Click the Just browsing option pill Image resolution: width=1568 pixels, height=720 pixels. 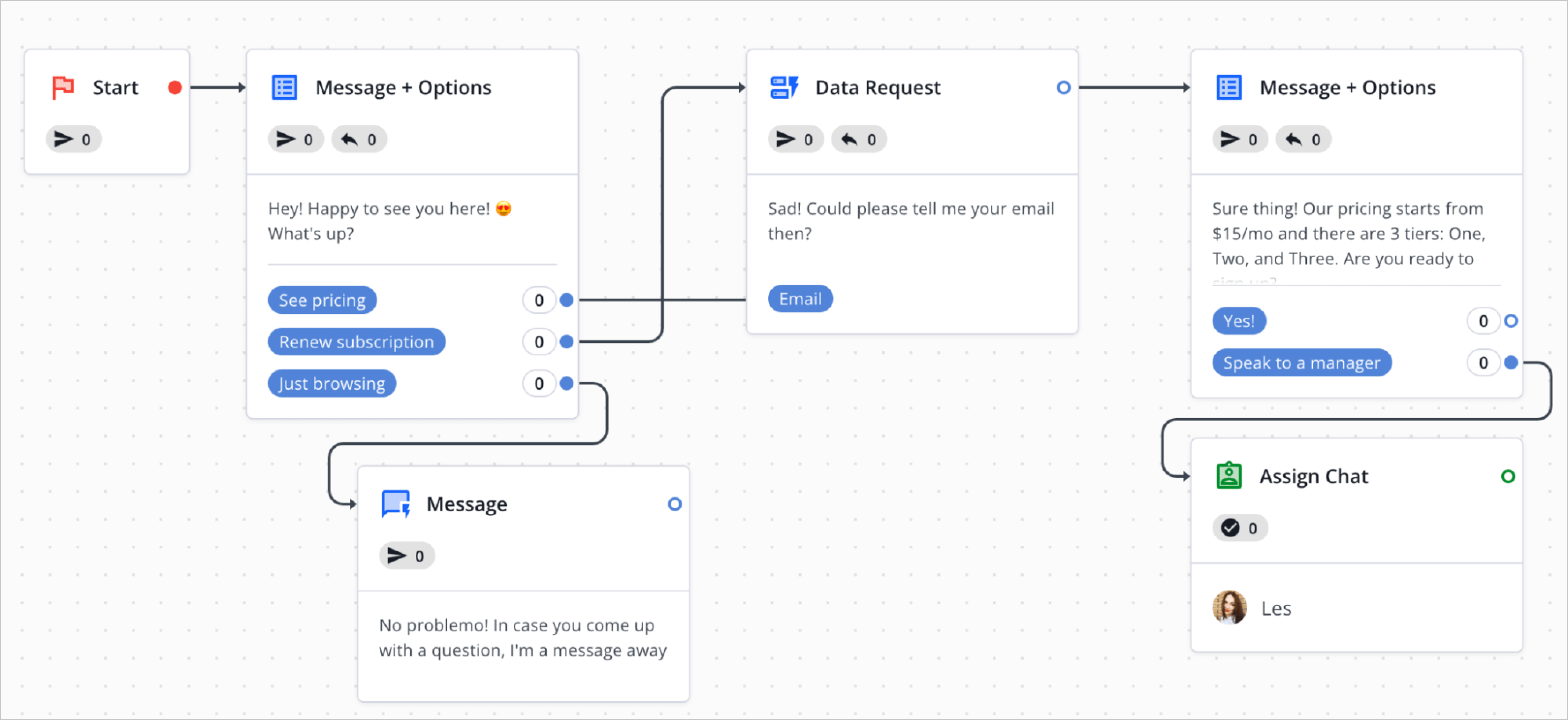[x=332, y=384]
